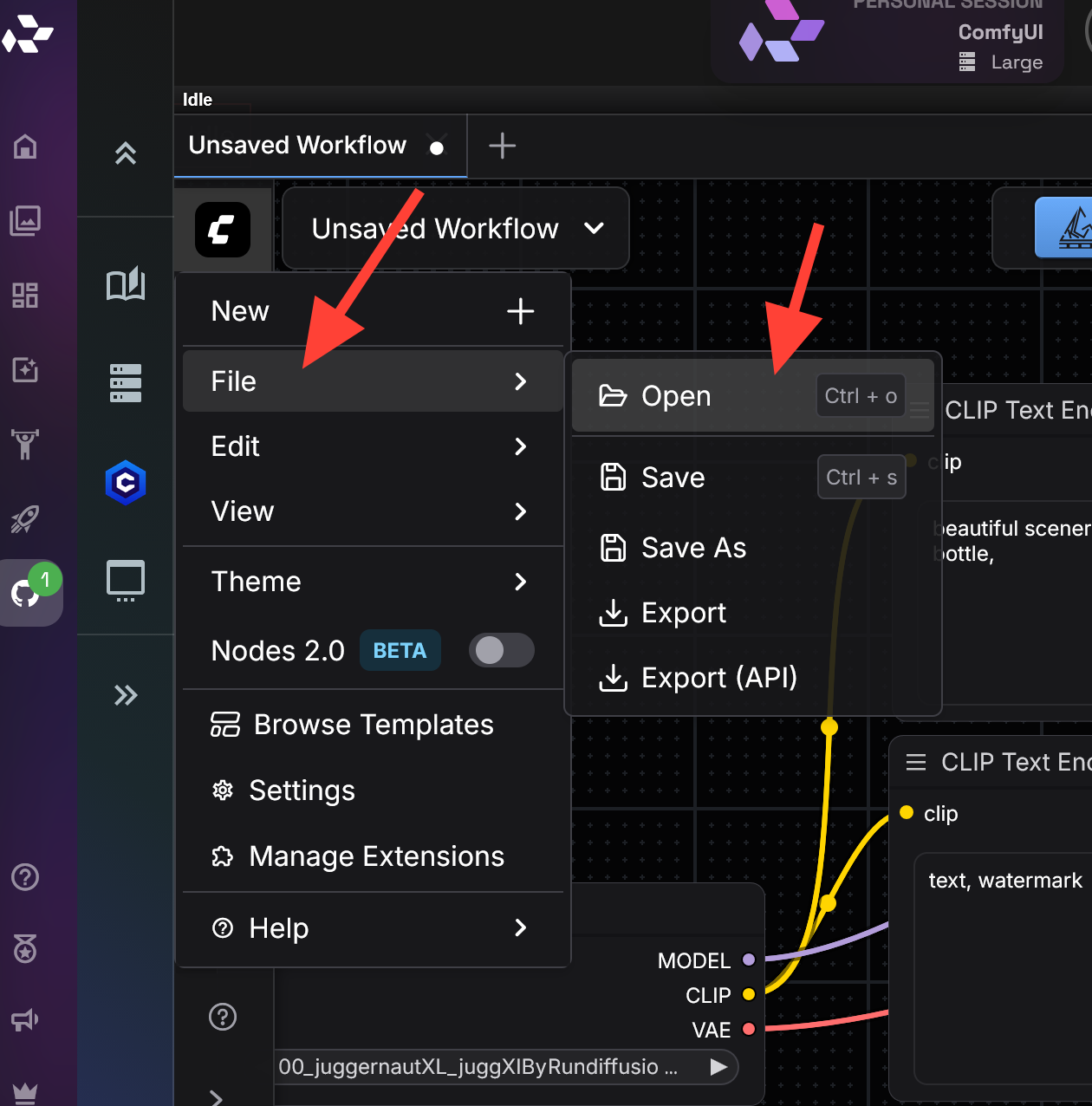
Task: Click the megaphone announcements icon
Action: (25, 1020)
